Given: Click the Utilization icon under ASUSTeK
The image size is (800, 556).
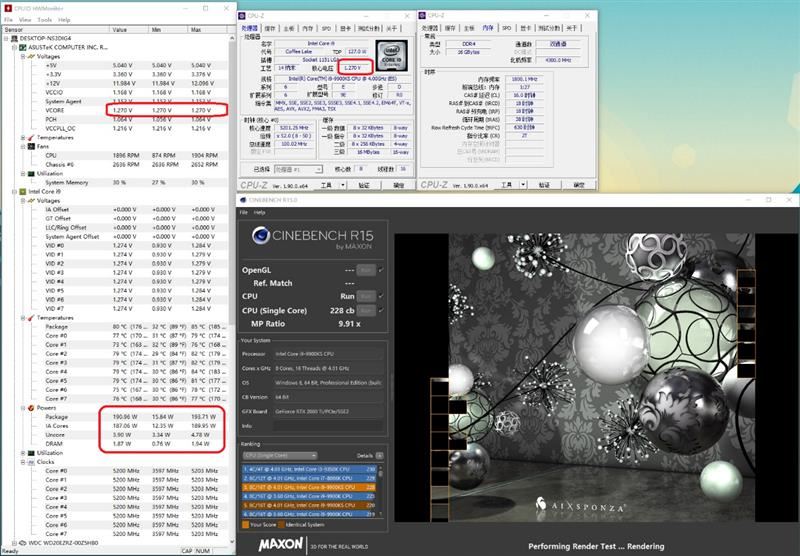Looking at the screenshot, I should click(31, 173).
